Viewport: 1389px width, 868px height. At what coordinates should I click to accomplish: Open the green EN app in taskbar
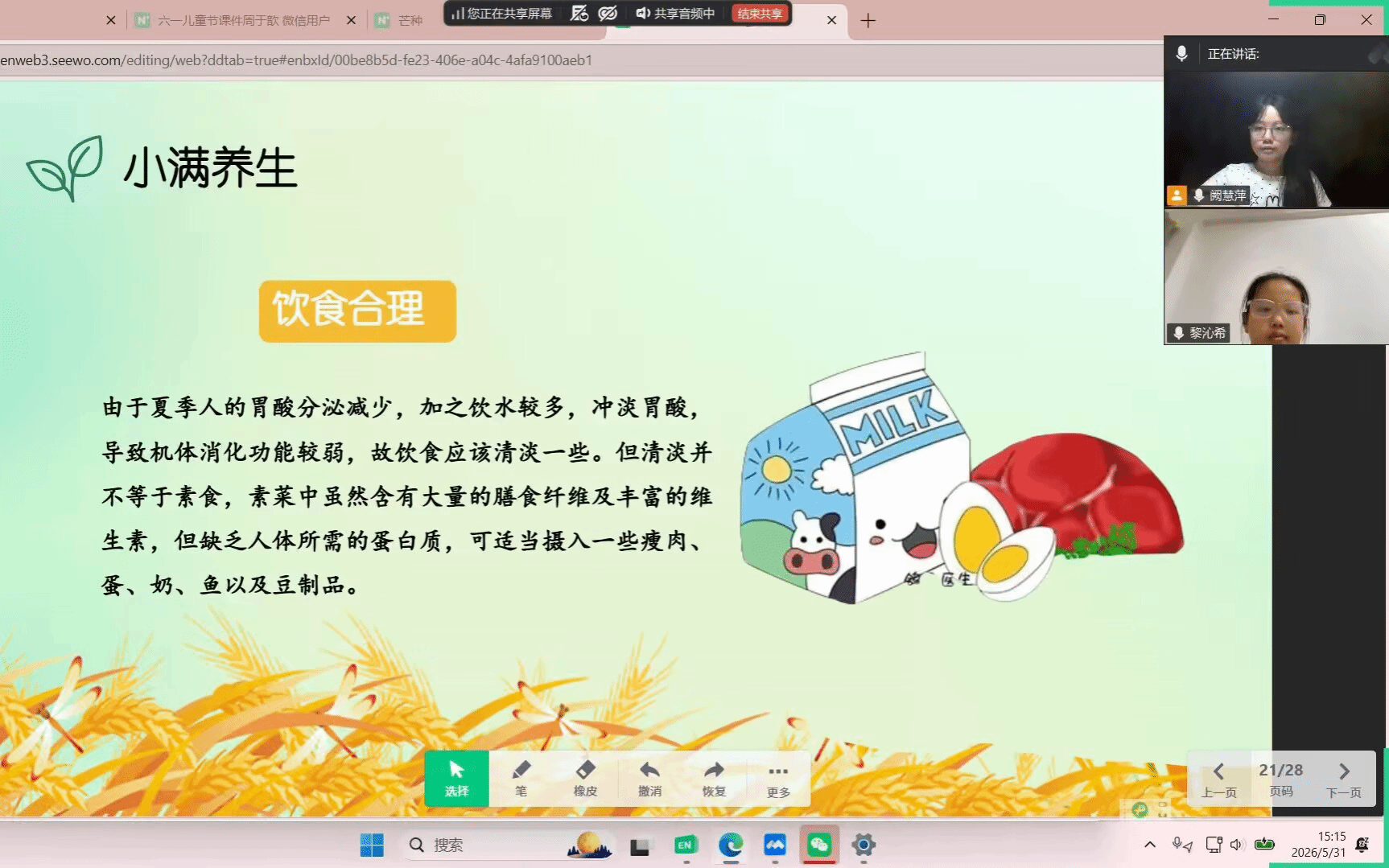point(685,845)
